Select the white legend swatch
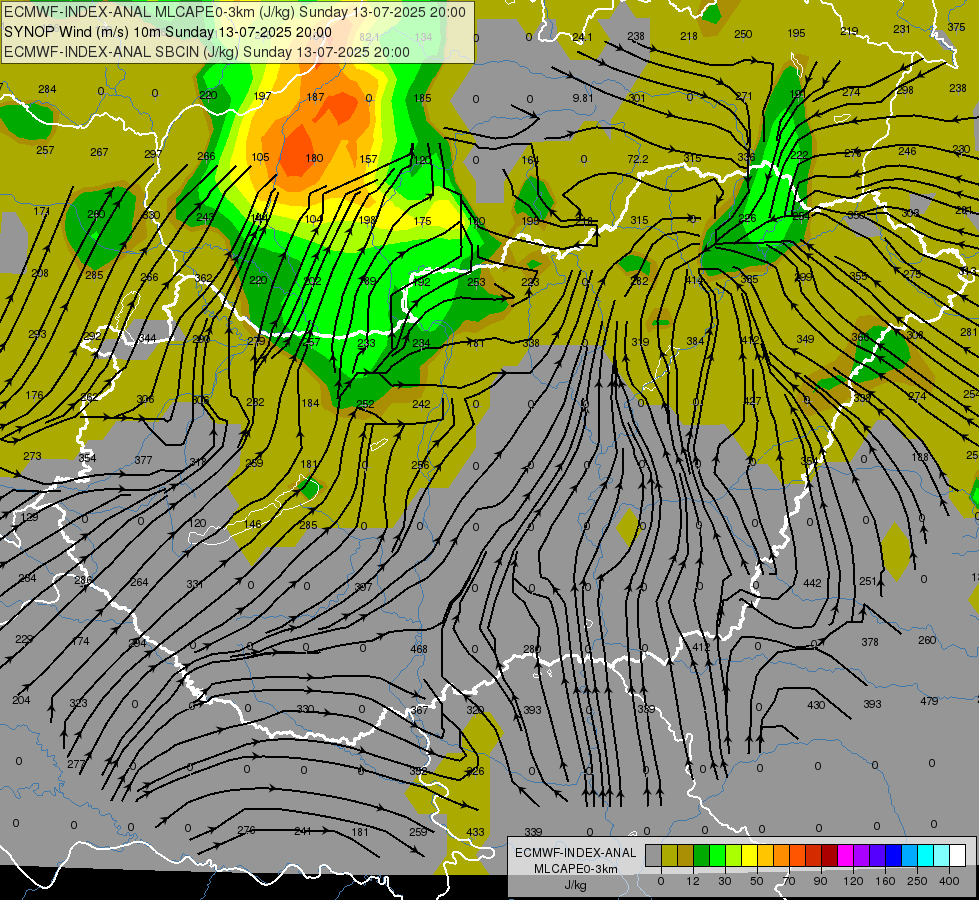Viewport: 979px width, 900px height. click(957, 855)
